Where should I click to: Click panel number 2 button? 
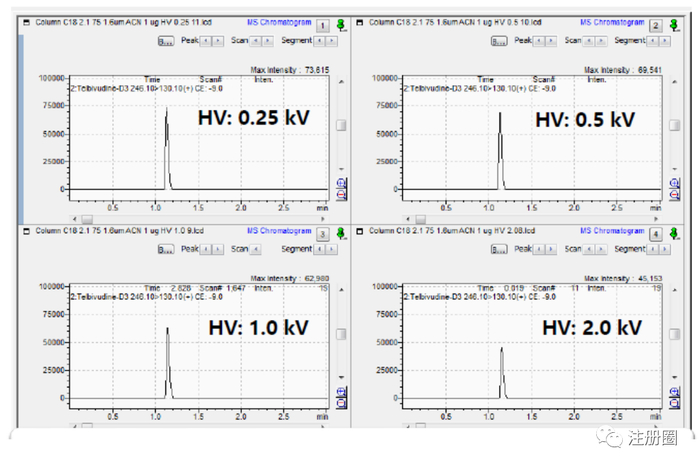point(656,25)
